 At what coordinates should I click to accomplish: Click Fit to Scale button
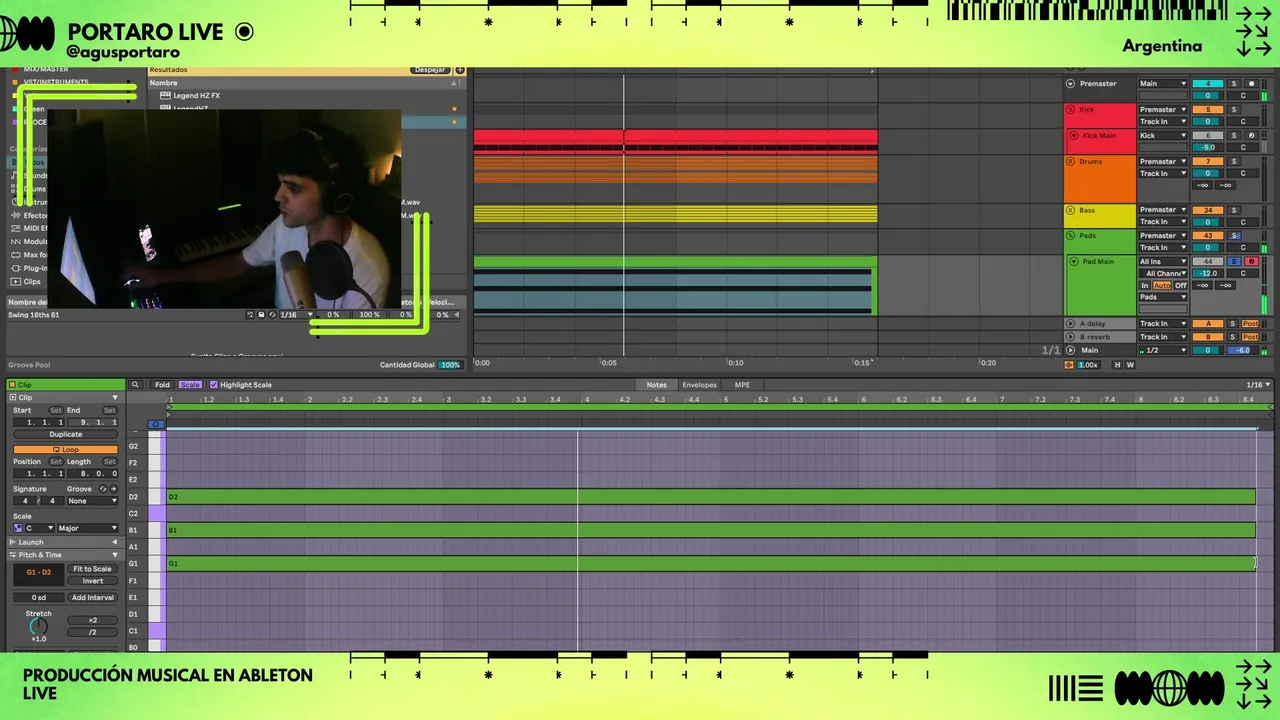click(92, 569)
